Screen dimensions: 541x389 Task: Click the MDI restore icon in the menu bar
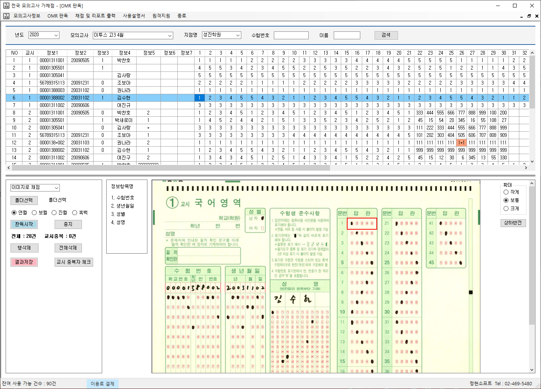[529, 16]
